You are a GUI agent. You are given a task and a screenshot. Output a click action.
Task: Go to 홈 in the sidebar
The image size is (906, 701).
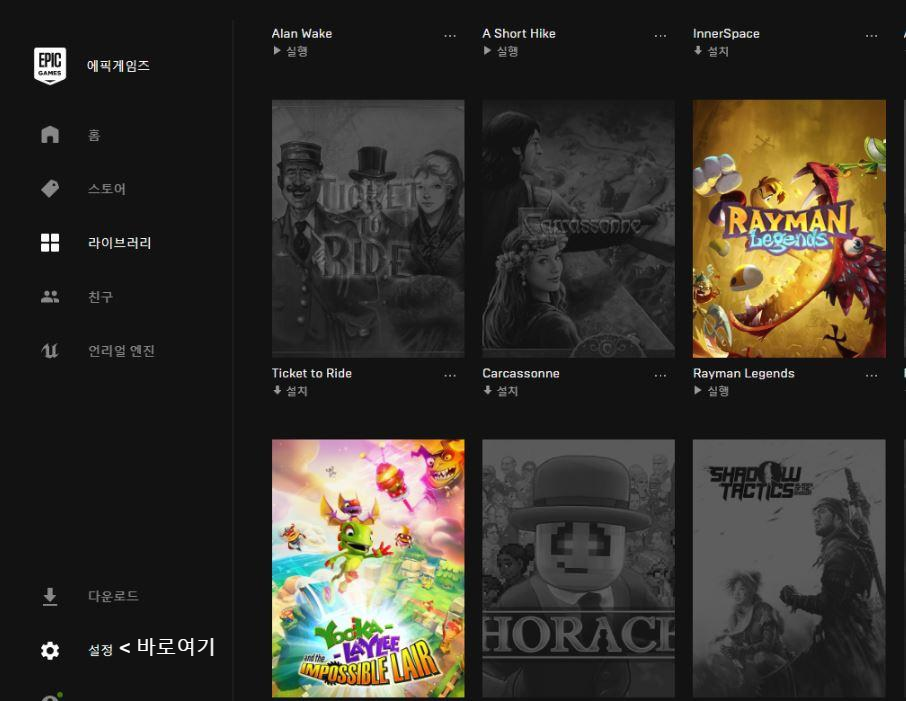coord(94,135)
